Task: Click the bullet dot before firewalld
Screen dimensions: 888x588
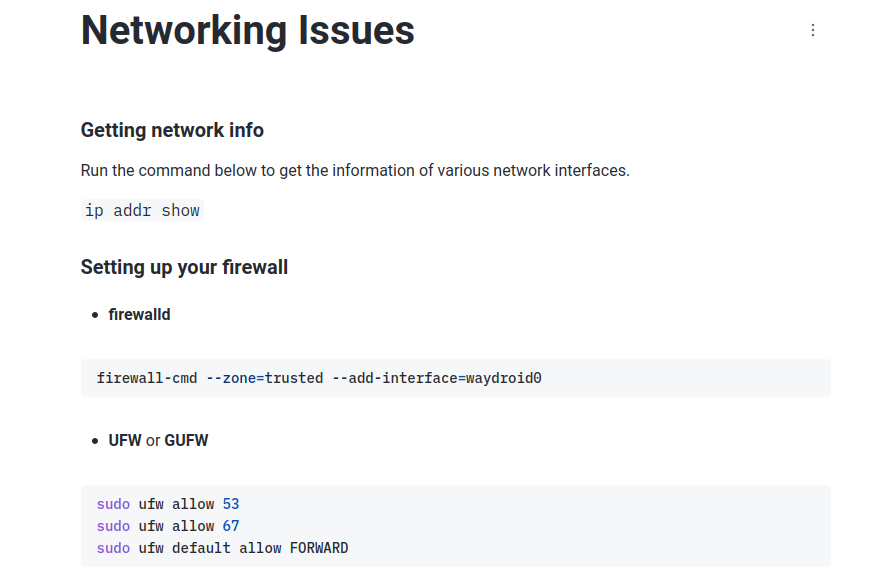Action: click(x=95, y=315)
